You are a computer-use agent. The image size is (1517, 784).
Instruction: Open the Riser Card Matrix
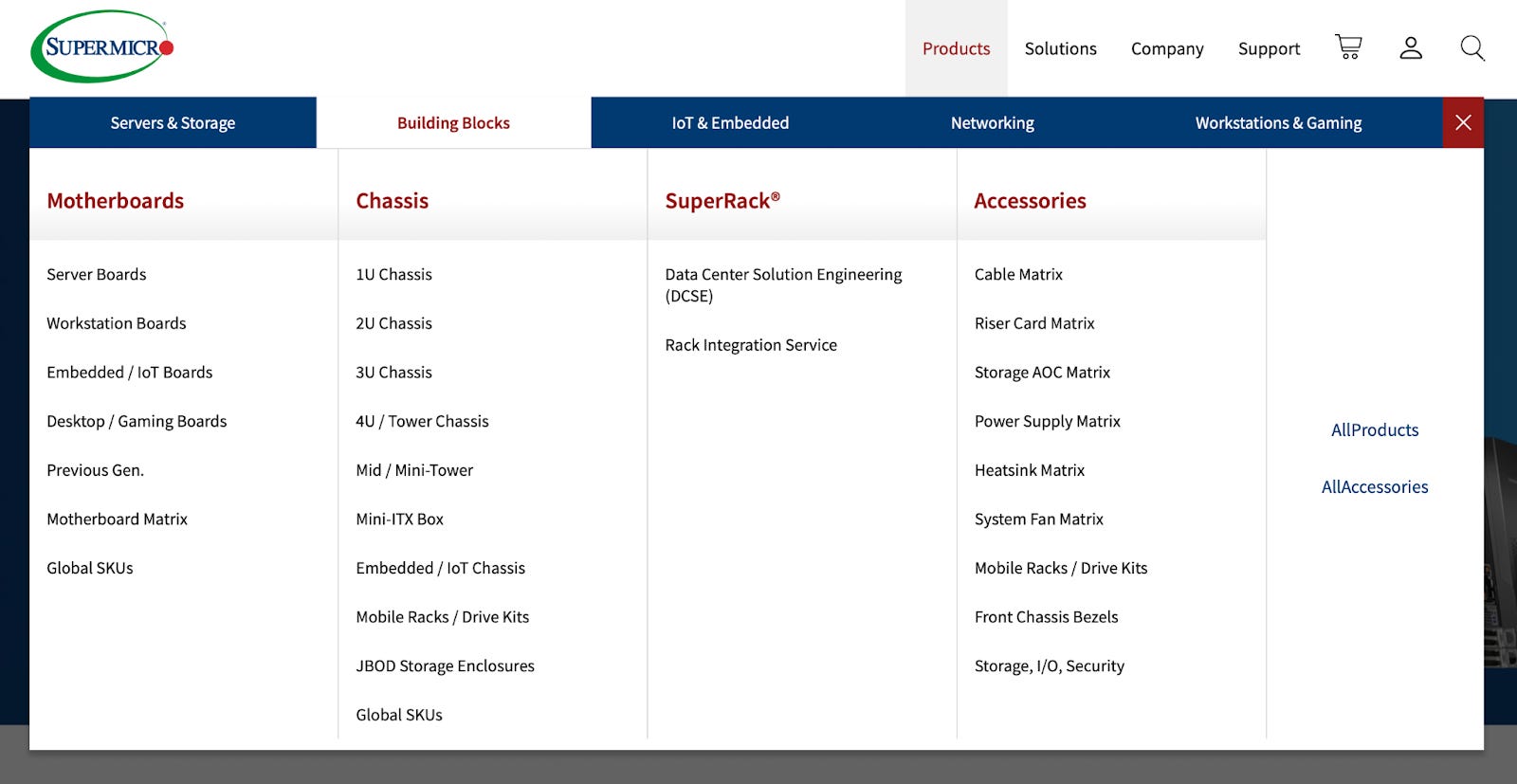point(1034,323)
